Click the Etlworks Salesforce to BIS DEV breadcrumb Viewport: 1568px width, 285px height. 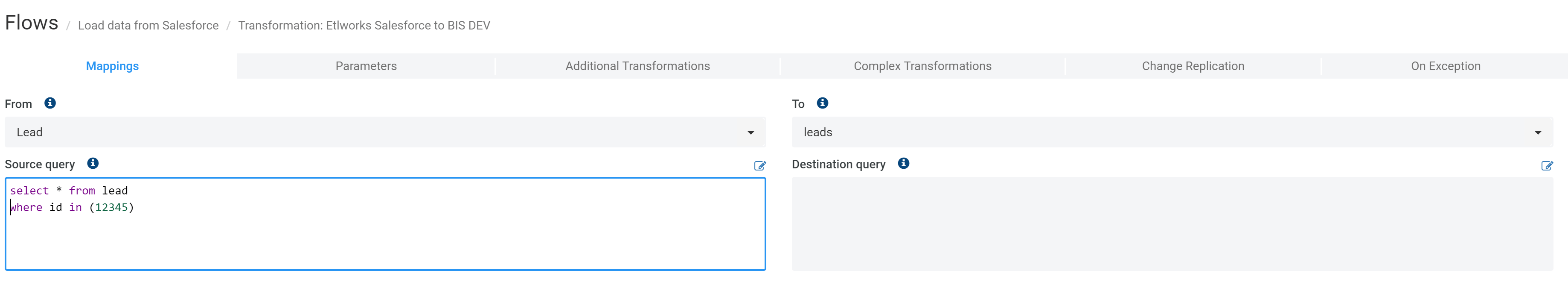pos(364,26)
